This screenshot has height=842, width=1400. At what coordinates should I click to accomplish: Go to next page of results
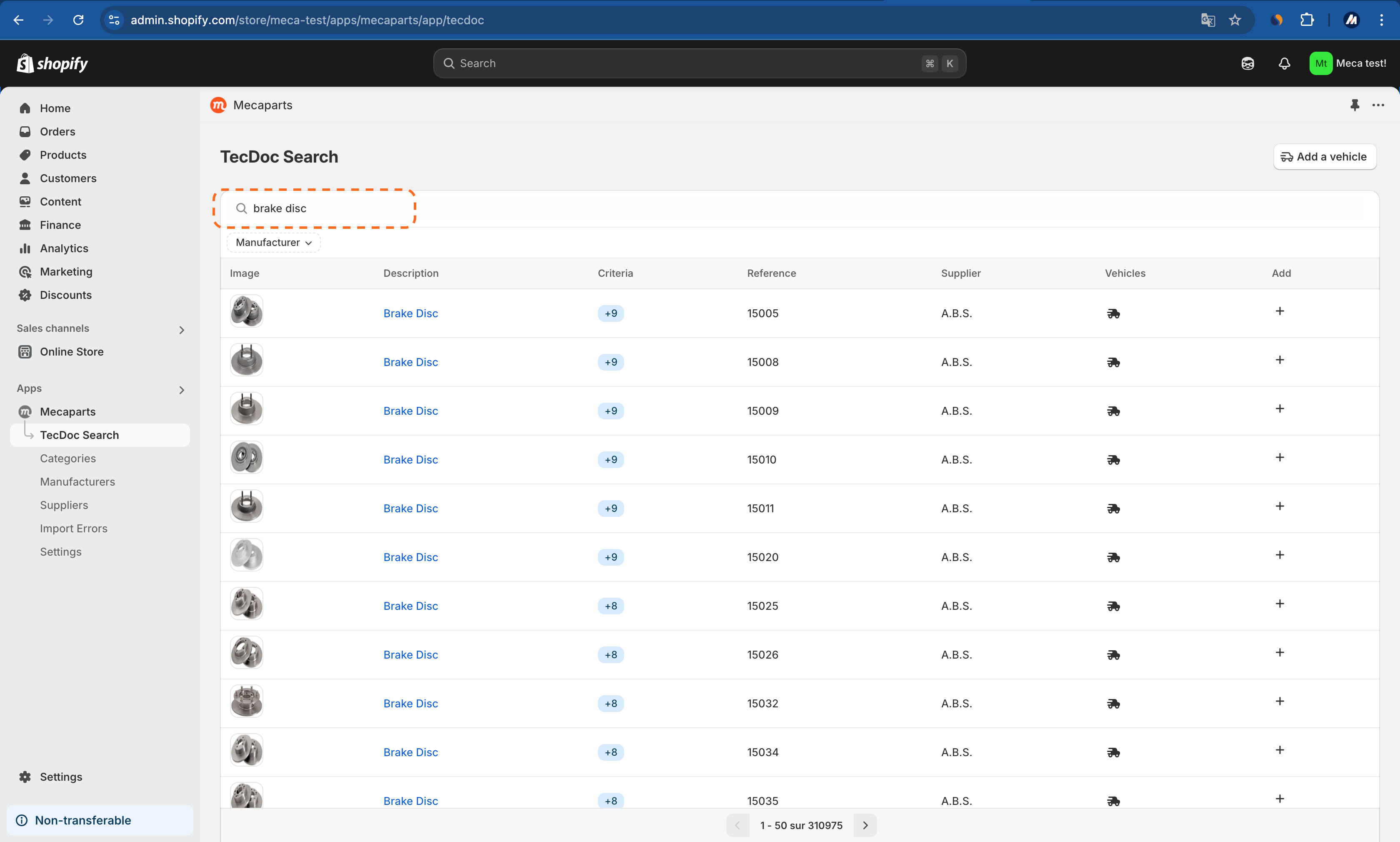tap(865, 825)
